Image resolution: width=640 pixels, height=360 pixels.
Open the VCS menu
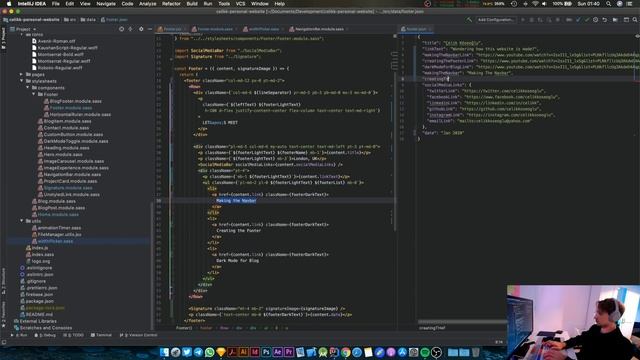tap(241, 4)
